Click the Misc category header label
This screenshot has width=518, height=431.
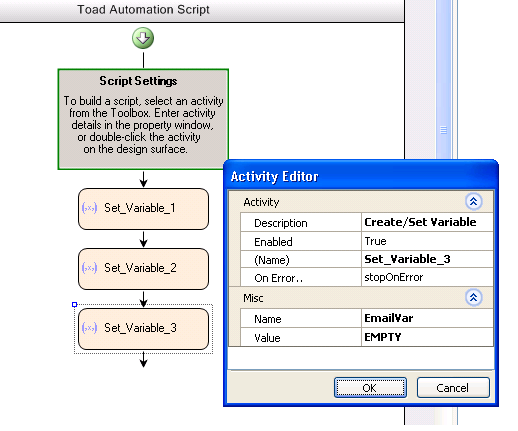click(x=253, y=298)
